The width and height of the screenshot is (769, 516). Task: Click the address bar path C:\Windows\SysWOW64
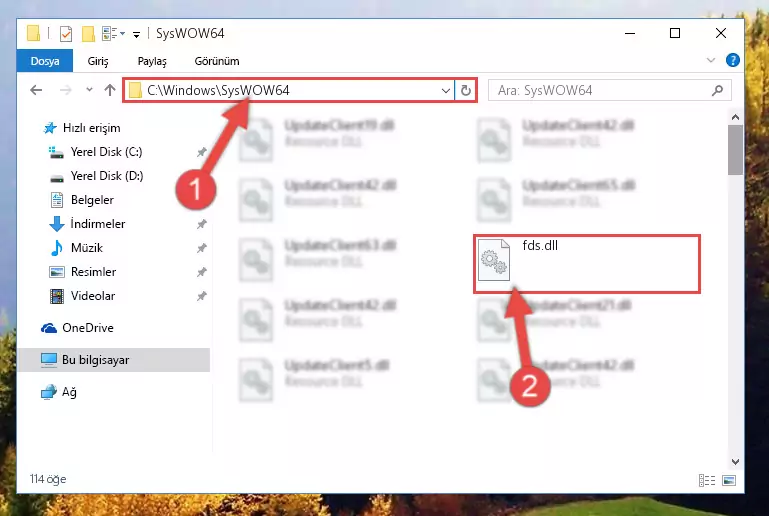tap(218, 90)
